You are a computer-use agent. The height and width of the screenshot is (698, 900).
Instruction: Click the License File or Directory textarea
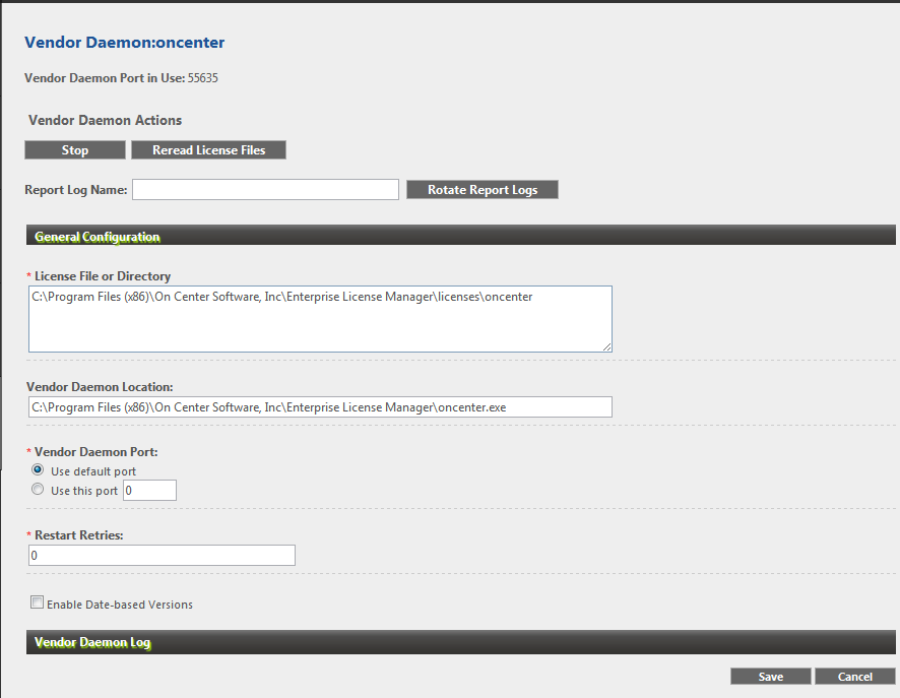(320, 319)
